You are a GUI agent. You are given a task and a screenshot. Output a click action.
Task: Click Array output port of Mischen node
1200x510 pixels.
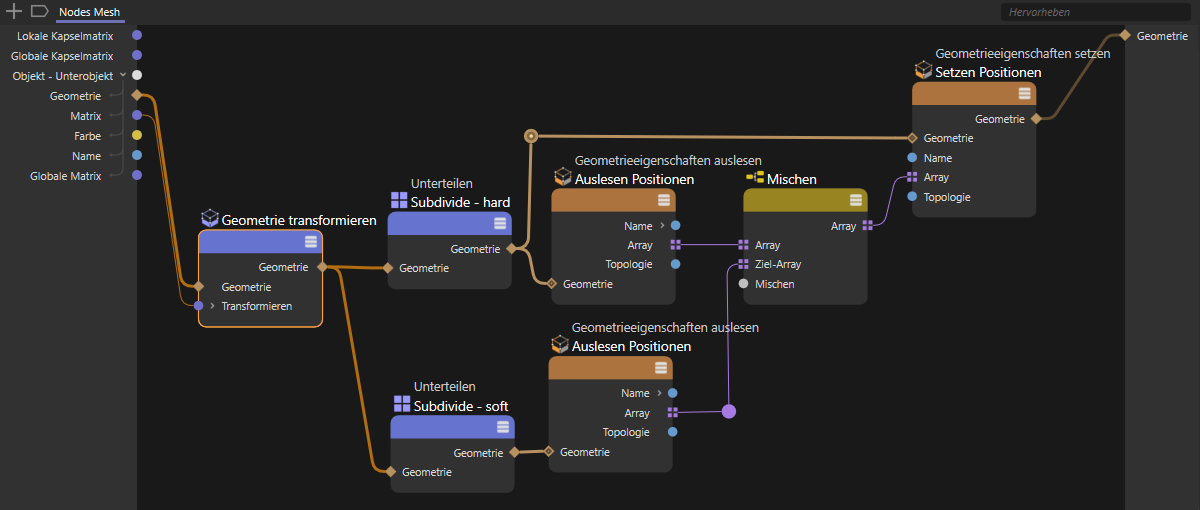point(868,226)
